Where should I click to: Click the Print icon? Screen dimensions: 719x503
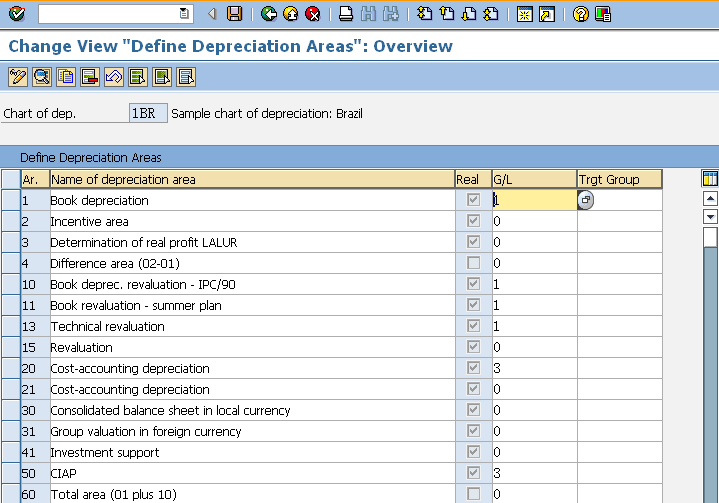tap(346, 14)
